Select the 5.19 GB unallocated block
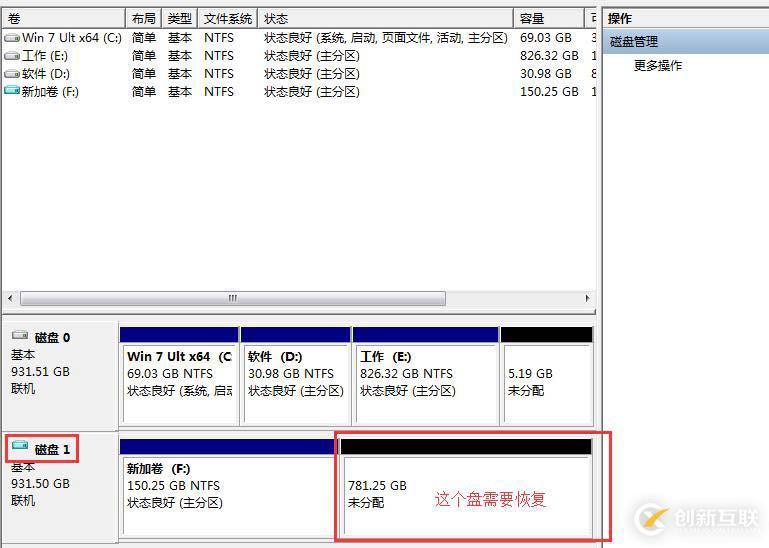Viewport: 769px width, 548px height. pos(547,376)
